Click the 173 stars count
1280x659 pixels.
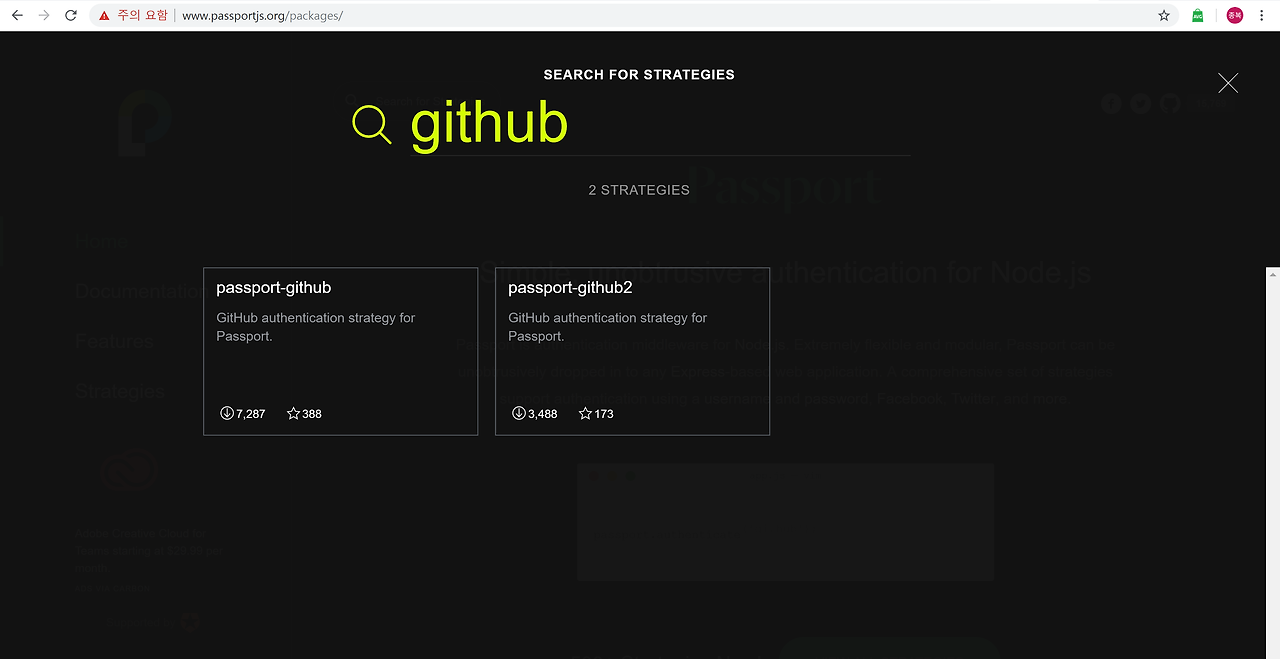click(604, 414)
